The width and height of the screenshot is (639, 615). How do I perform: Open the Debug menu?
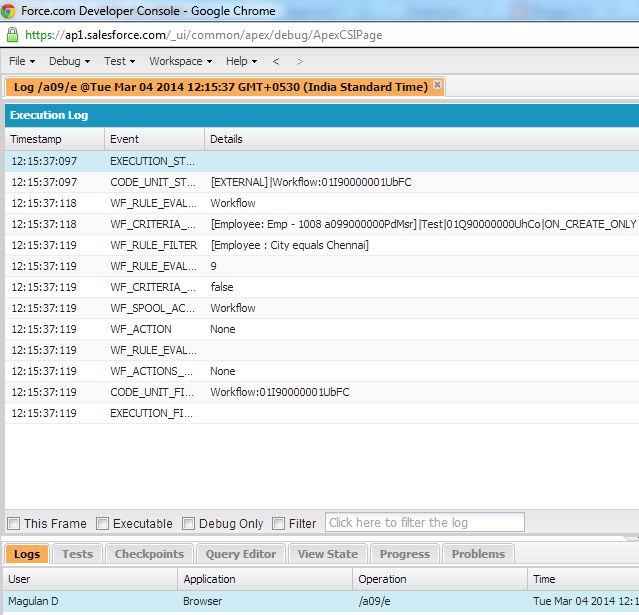click(x=69, y=61)
